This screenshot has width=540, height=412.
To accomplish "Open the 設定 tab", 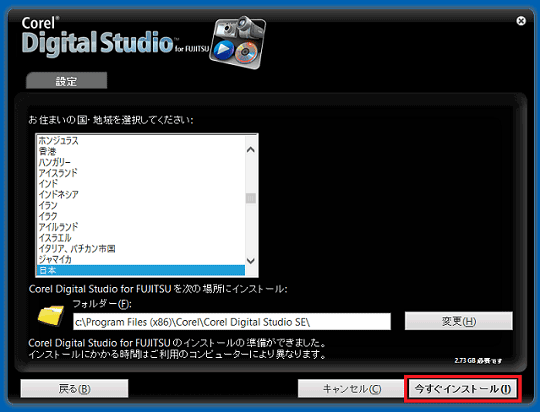I will pos(66,81).
